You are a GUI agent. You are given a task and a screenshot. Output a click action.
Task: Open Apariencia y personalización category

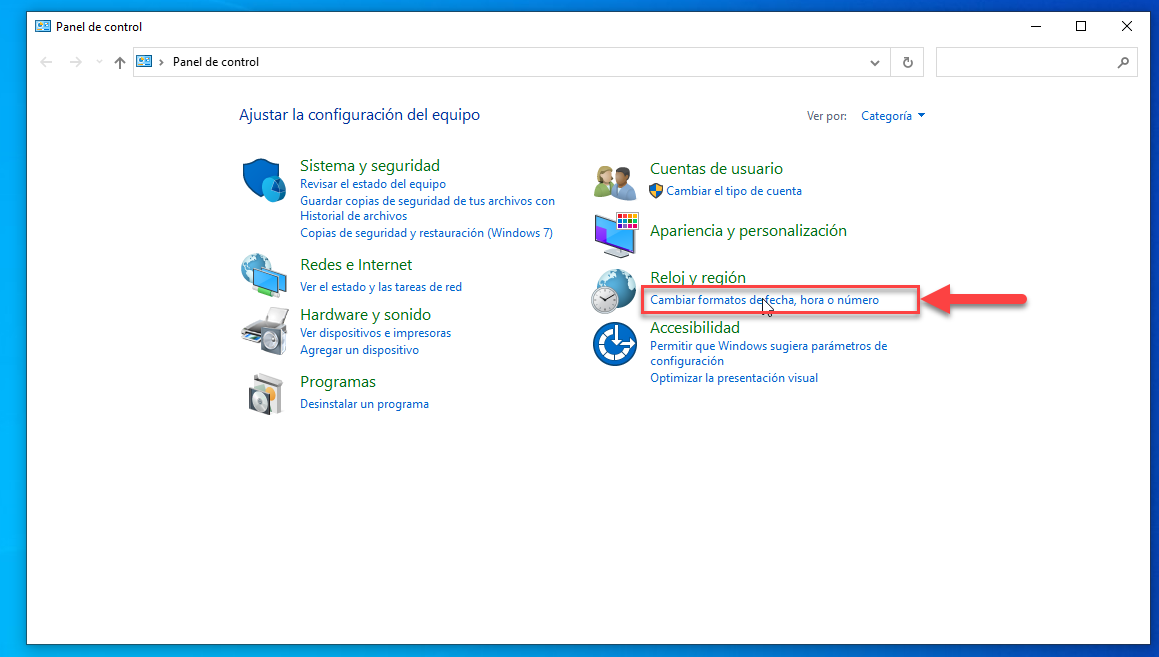click(x=748, y=231)
